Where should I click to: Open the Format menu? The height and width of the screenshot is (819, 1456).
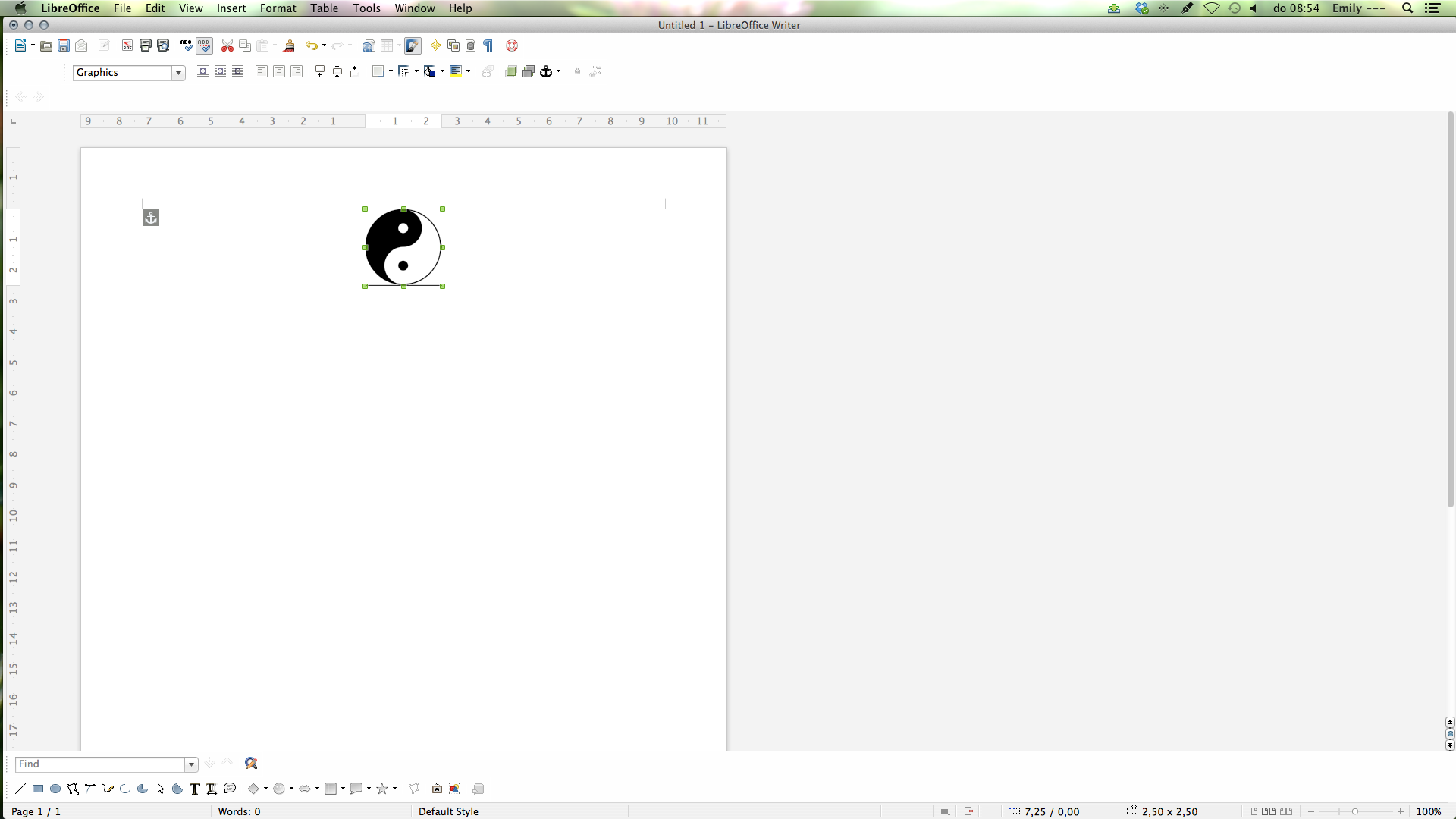[x=278, y=8]
